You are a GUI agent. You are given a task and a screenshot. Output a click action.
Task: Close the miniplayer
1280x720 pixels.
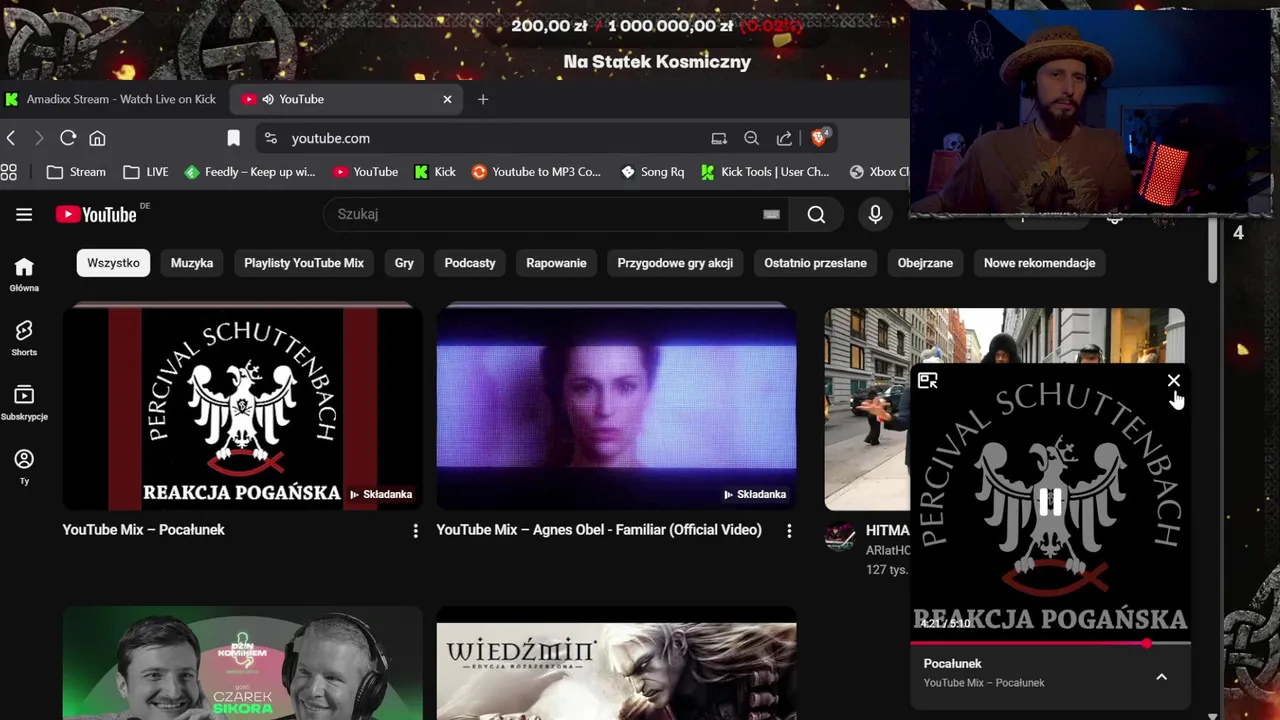pyautogui.click(x=1173, y=381)
